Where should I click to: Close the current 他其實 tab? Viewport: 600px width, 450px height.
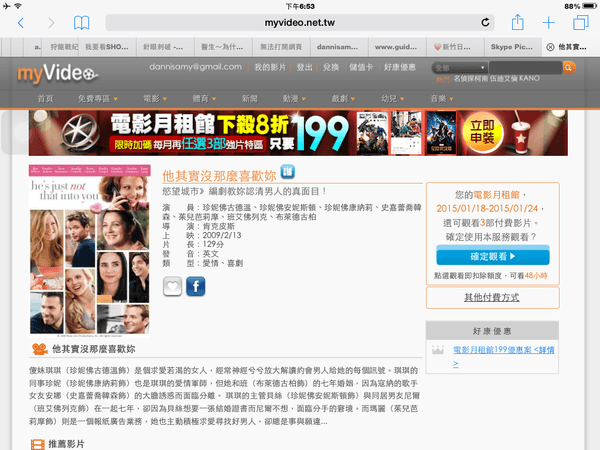tap(550, 47)
